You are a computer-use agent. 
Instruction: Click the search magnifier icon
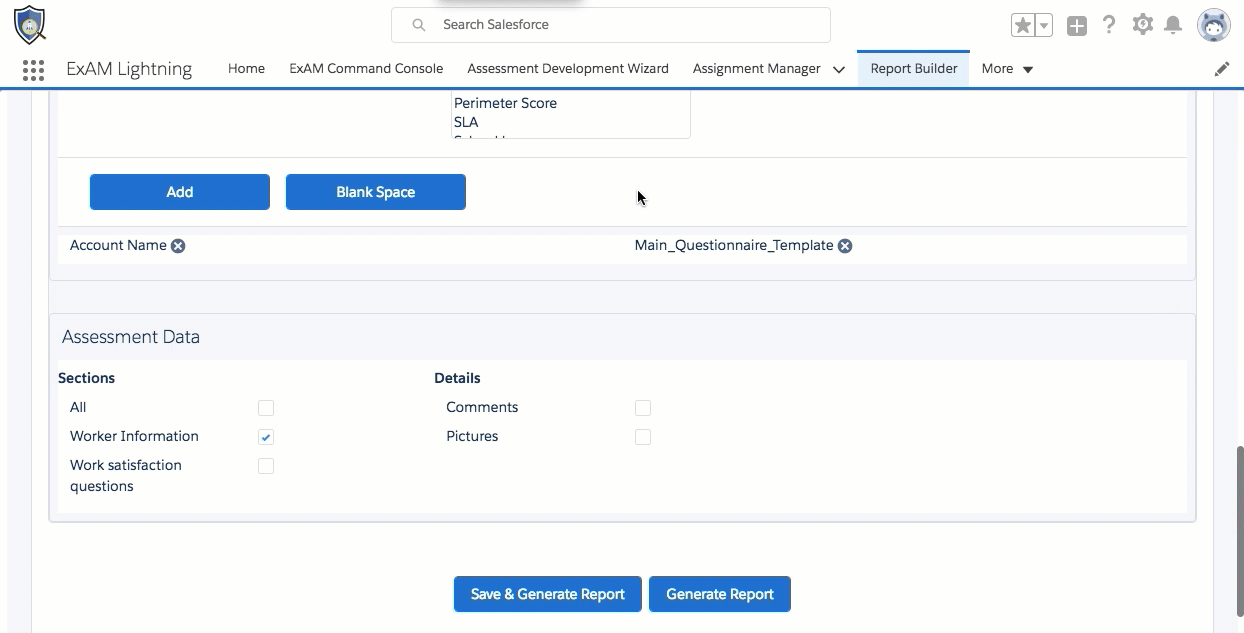(419, 25)
